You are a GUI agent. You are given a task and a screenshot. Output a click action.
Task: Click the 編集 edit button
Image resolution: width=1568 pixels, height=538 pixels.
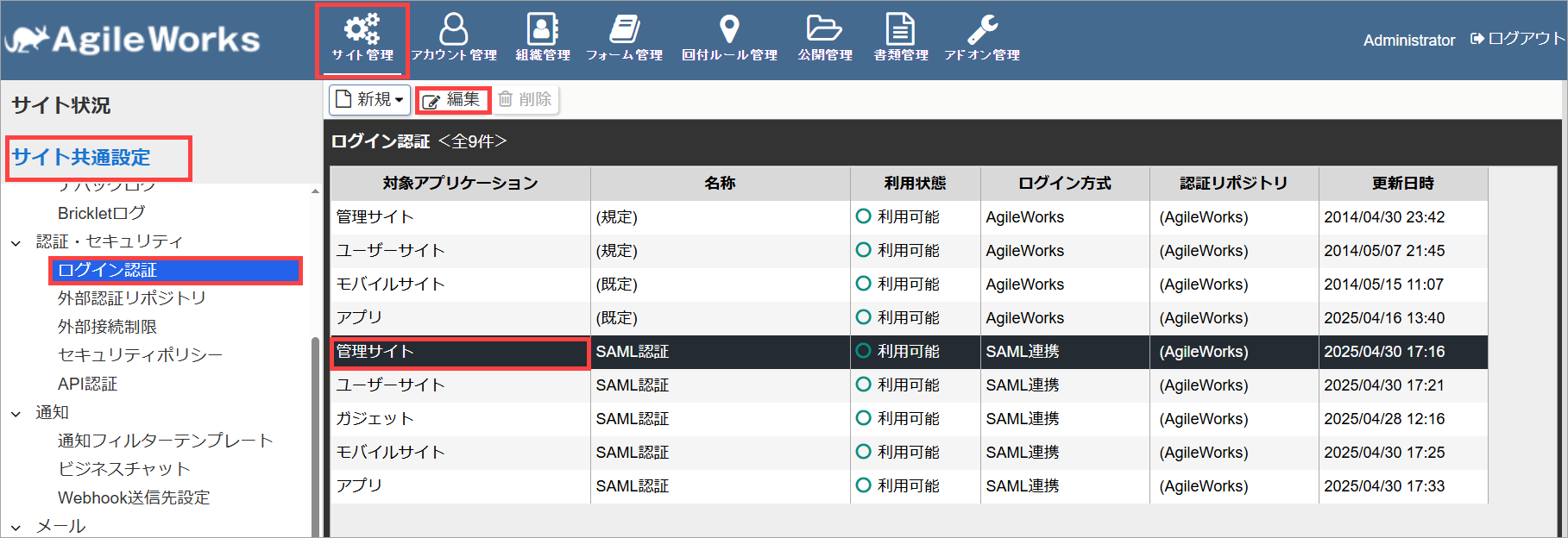pyautogui.click(x=452, y=100)
